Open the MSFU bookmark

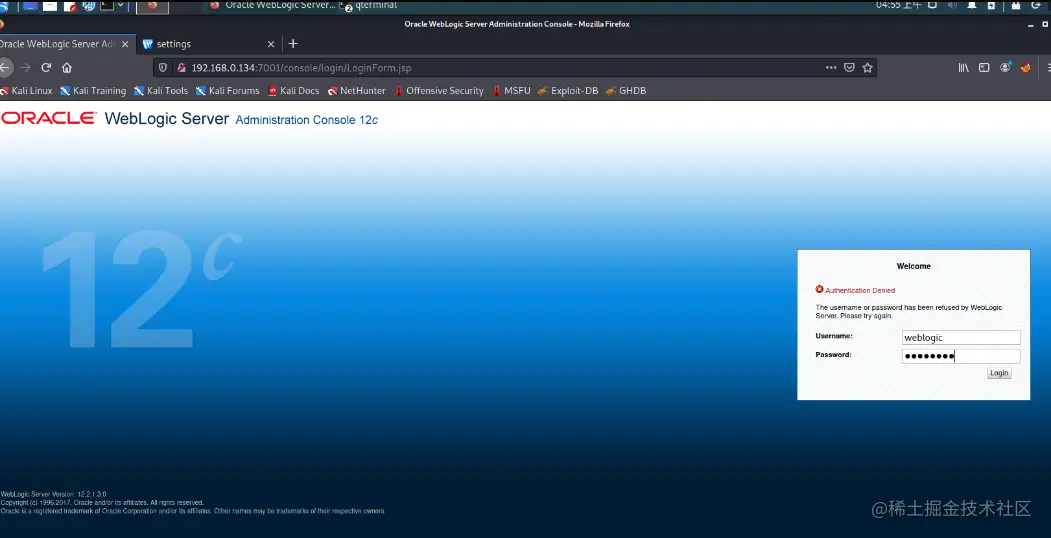click(x=511, y=90)
